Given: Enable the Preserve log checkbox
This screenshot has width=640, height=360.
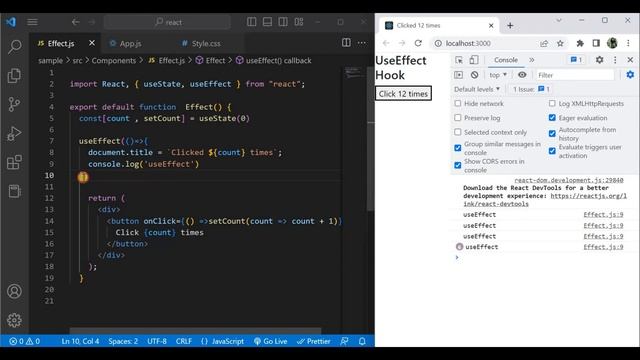Looking at the screenshot, I should [x=458, y=118].
